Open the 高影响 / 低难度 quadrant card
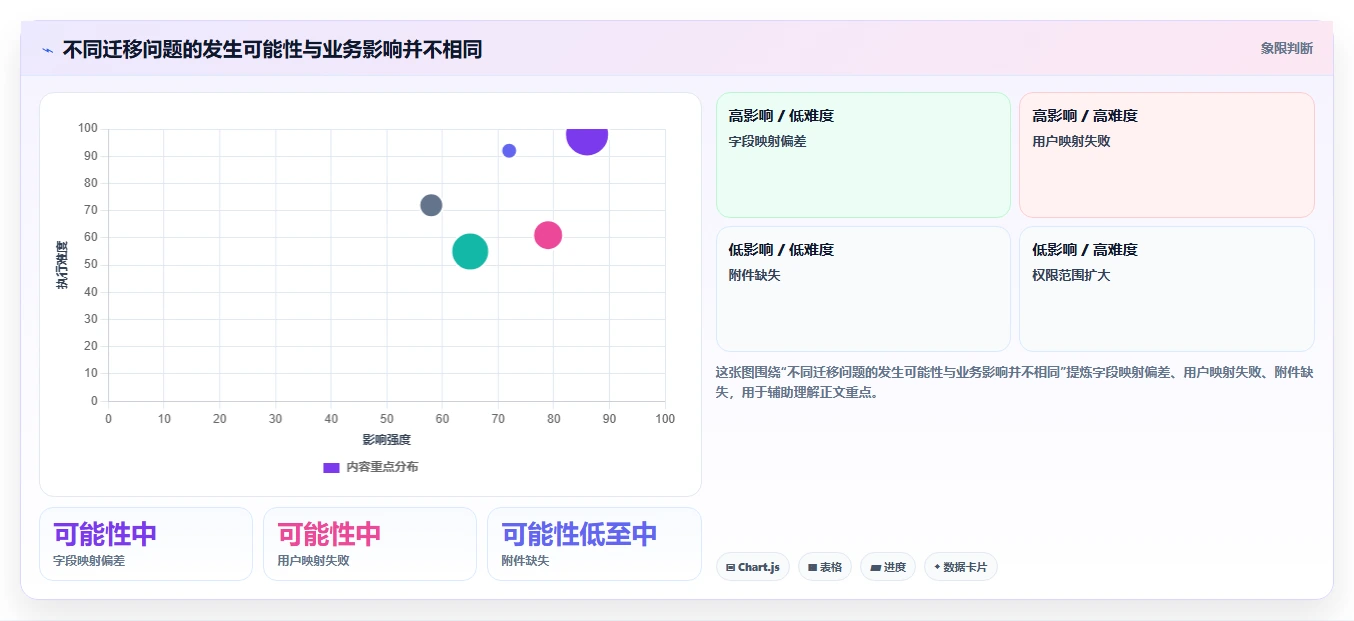Viewport: 1354px width, 621px height. click(863, 155)
